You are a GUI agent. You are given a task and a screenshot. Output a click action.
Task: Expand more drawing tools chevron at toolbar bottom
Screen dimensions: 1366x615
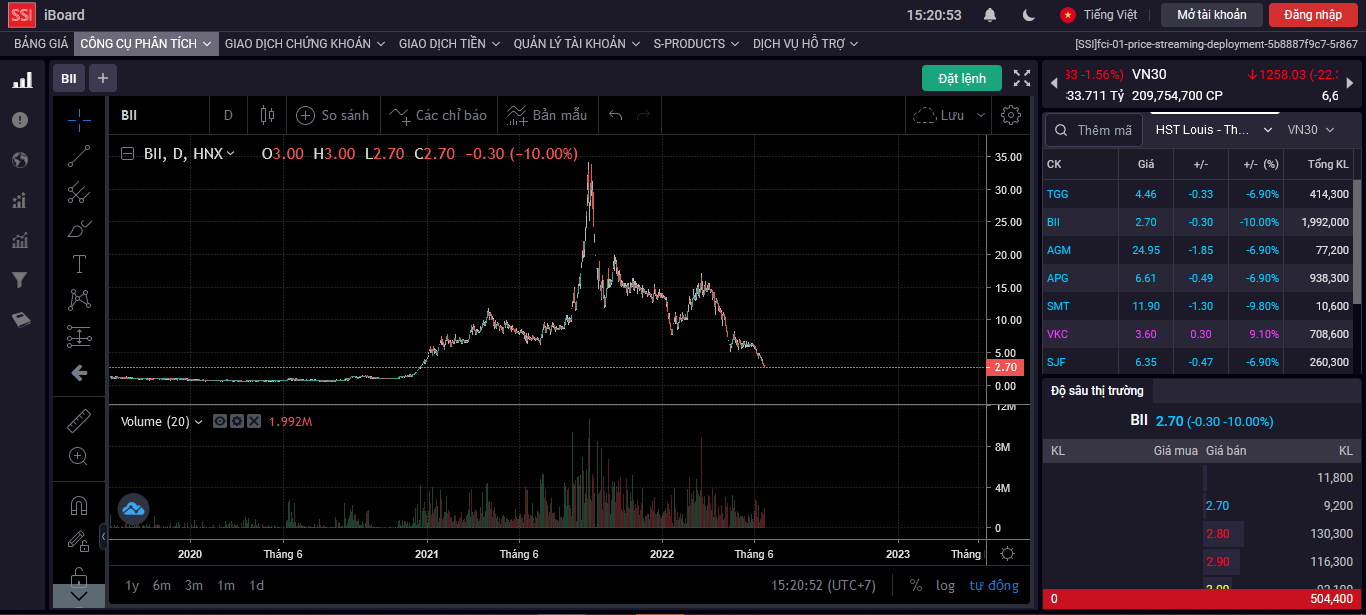point(79,595)
